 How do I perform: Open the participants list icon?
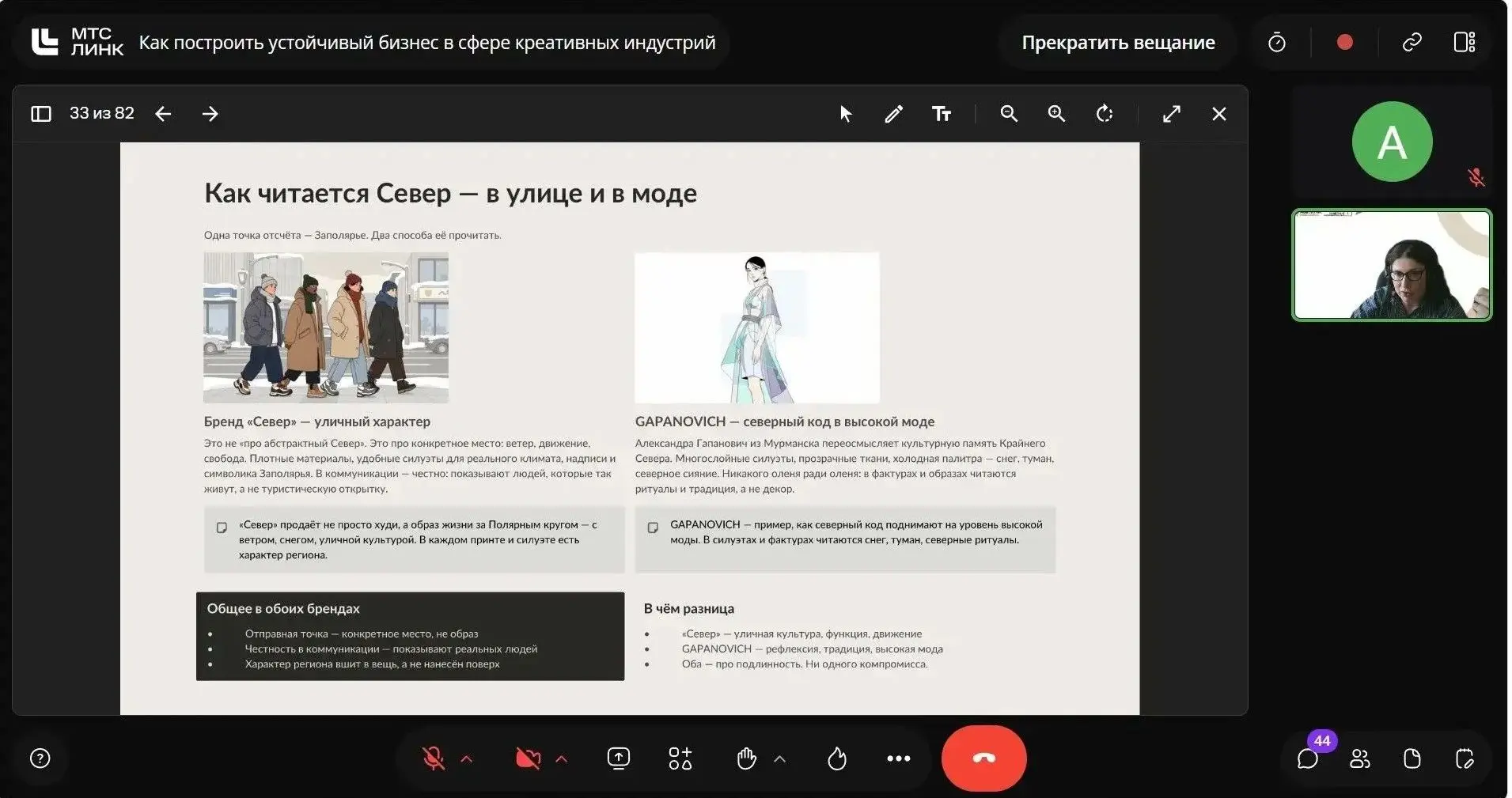[x=1360, y=758]
